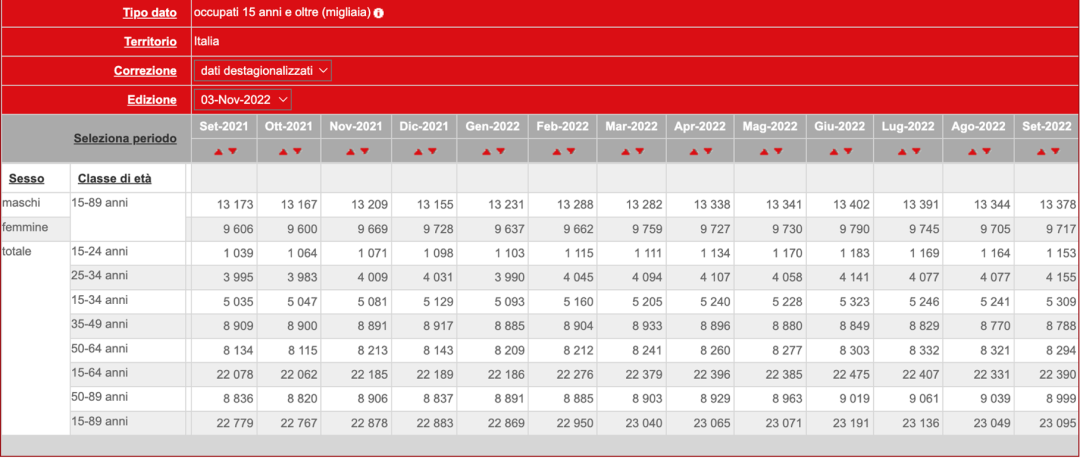The height and width of the screenshot is (458, 1080).
Task: Sort Apr-2022 column ascending with up arrow
Action: [694, 152]
